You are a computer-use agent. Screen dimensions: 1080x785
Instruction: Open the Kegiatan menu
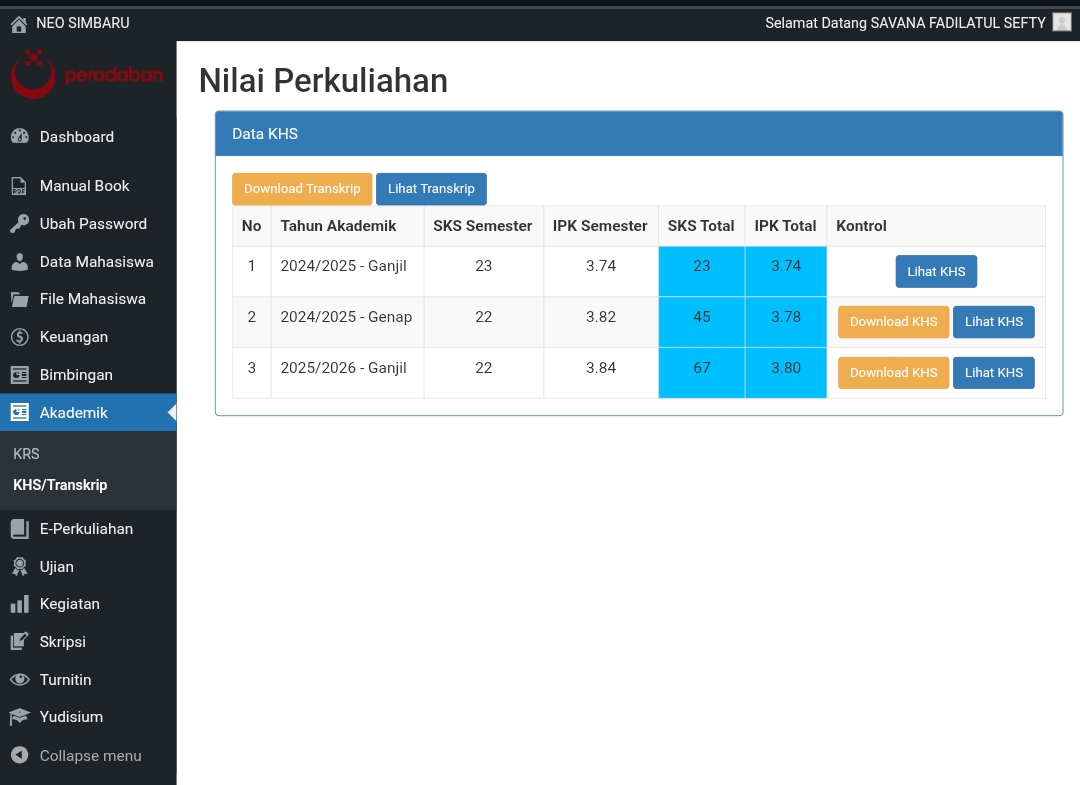click(x=88, y=604)
